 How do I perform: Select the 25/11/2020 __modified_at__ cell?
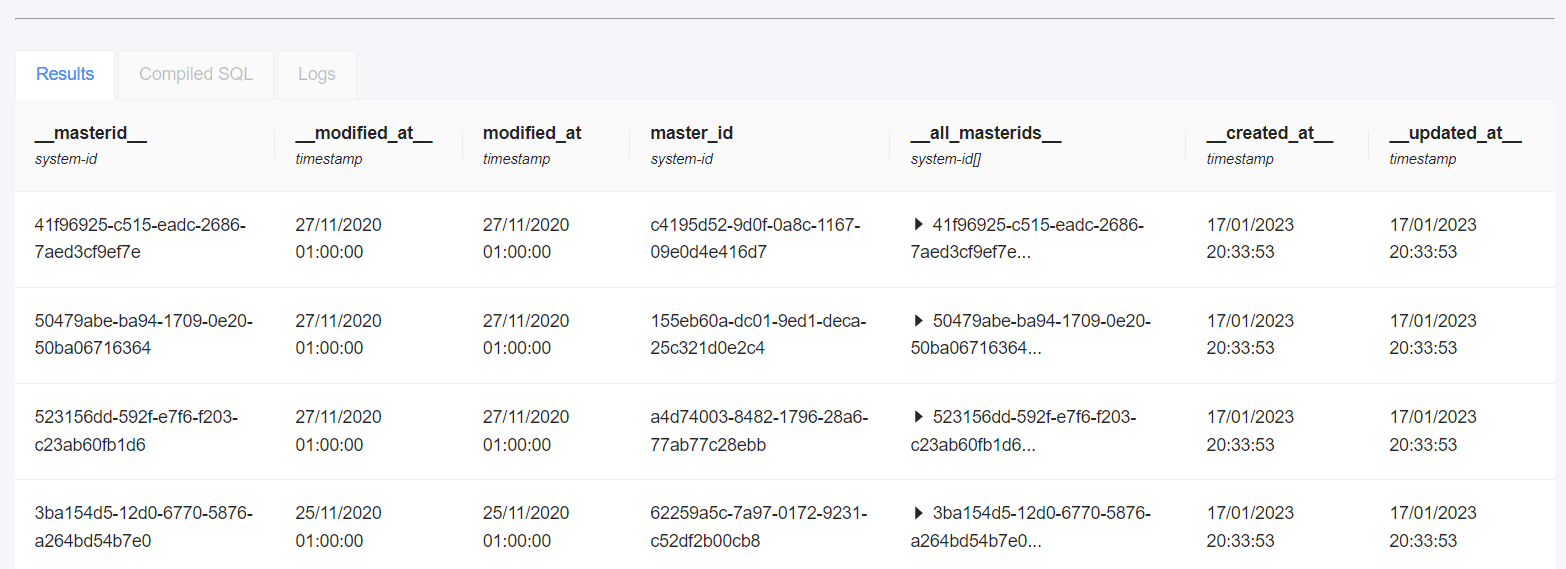(x=339, y=527)
